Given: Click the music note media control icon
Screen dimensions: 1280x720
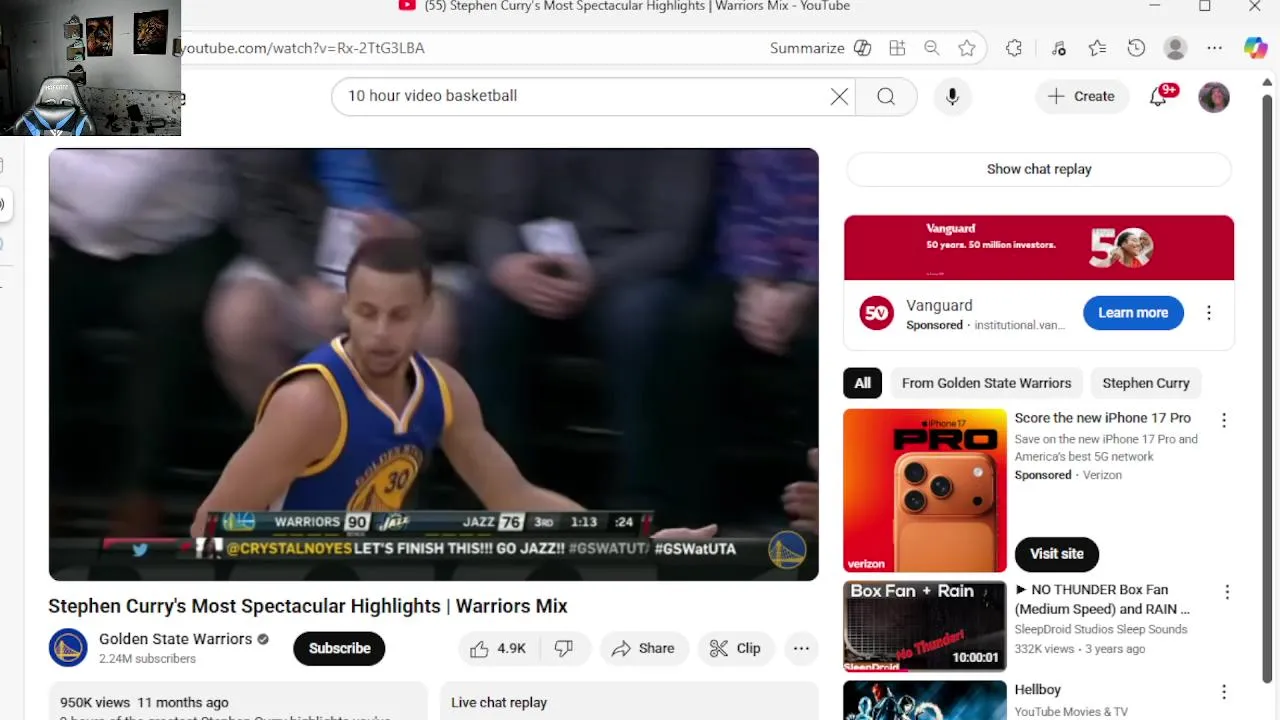Looking at the screenshot, I should pos(1059,48).
